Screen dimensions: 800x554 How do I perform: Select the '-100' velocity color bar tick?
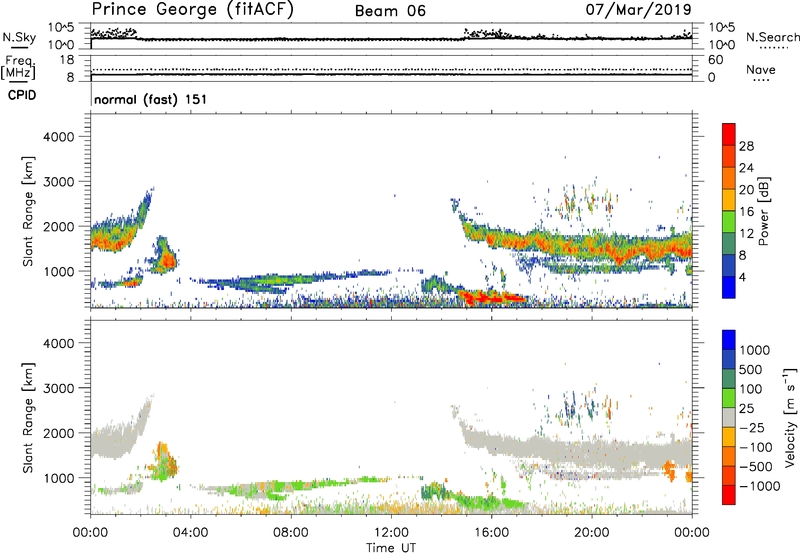click(756, 447)
